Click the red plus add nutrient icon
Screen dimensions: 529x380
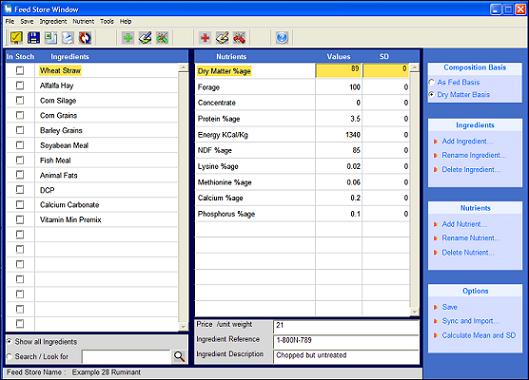(205, 37)
